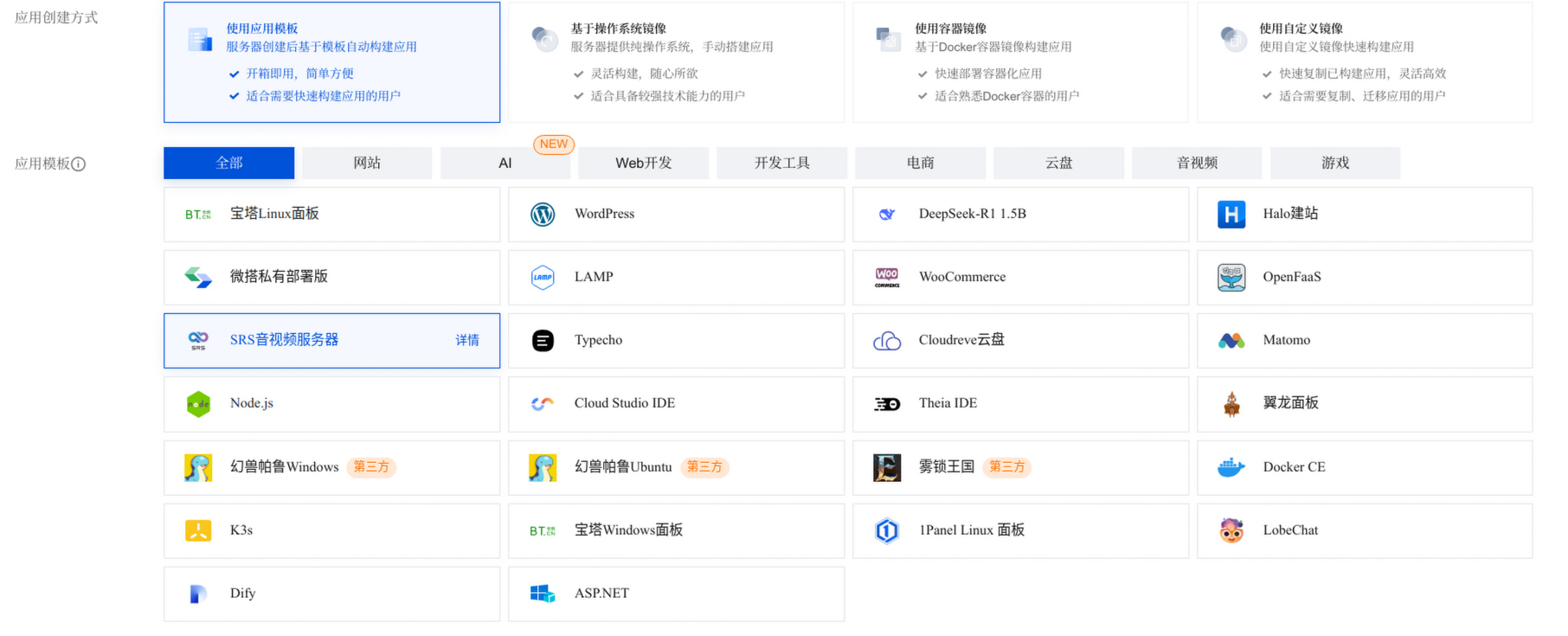This screenshot has width=1568, height=636.
Task: Click the K3s yellow icon
Action: click(x=198, y=530)
